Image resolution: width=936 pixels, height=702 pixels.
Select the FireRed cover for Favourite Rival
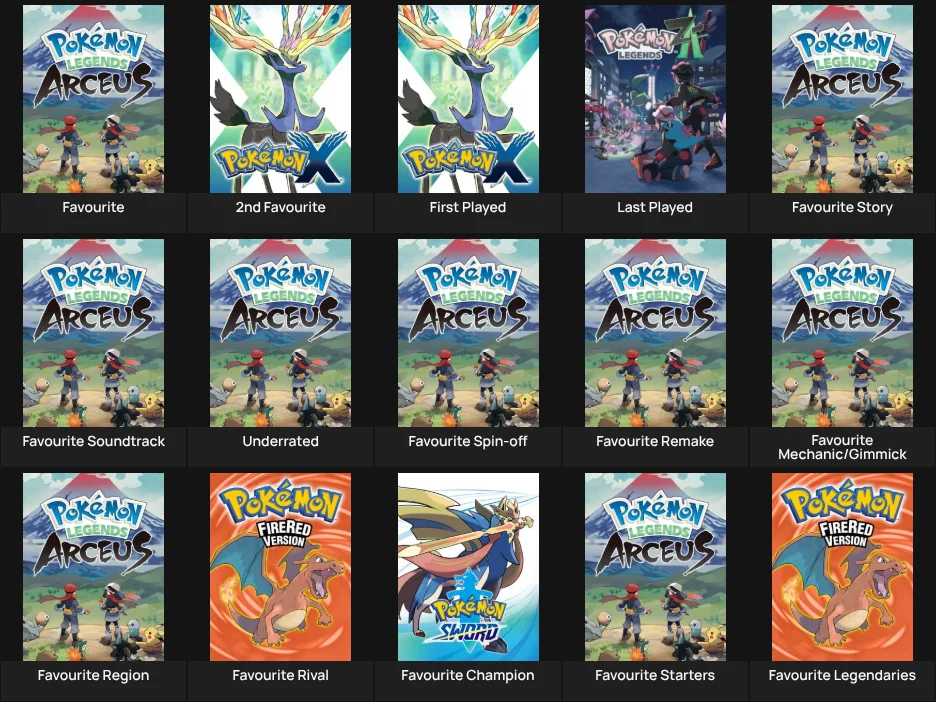click(281, 567)
